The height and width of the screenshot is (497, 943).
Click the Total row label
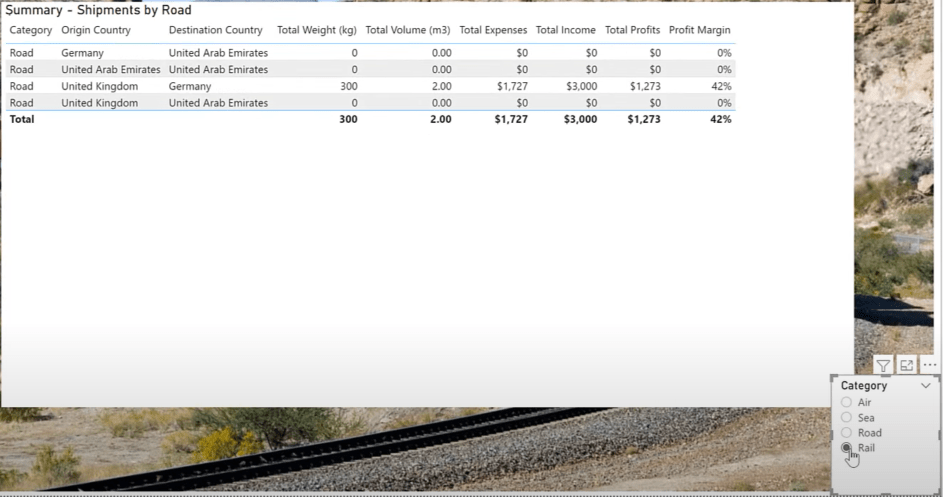pos(22,119)
